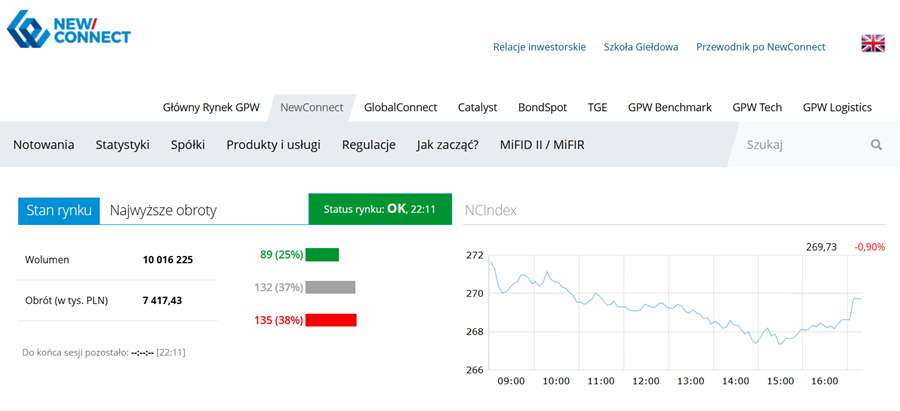This screenshot has height=411, width=900.
Task: Open the GPW Benchmark tab
Action: (x=669, y=107)
